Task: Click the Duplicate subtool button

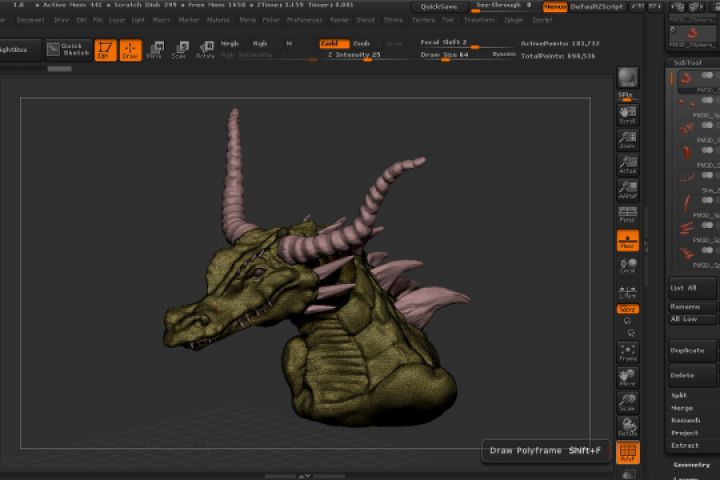Action: click(x=691, y=351)
